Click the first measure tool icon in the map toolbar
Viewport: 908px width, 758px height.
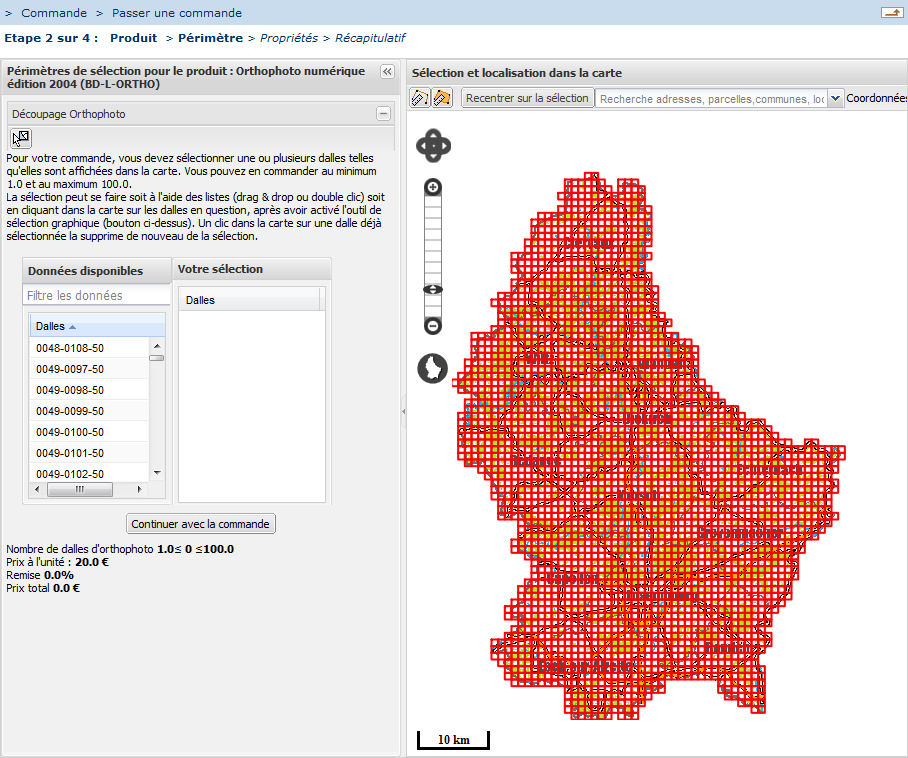pos(420,98)
